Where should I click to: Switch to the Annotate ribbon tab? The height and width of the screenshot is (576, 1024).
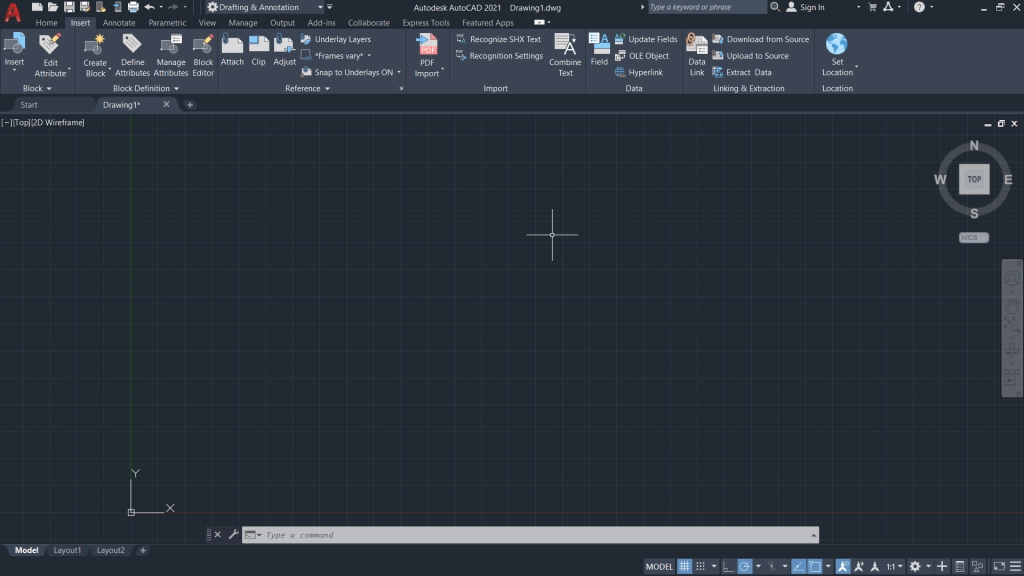(x=119, y=22)
